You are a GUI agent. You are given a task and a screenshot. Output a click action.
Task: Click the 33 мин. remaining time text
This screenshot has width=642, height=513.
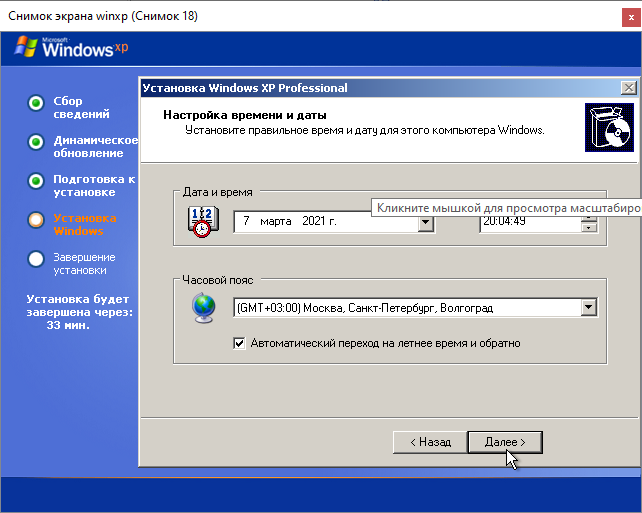[x=68, y=325]
